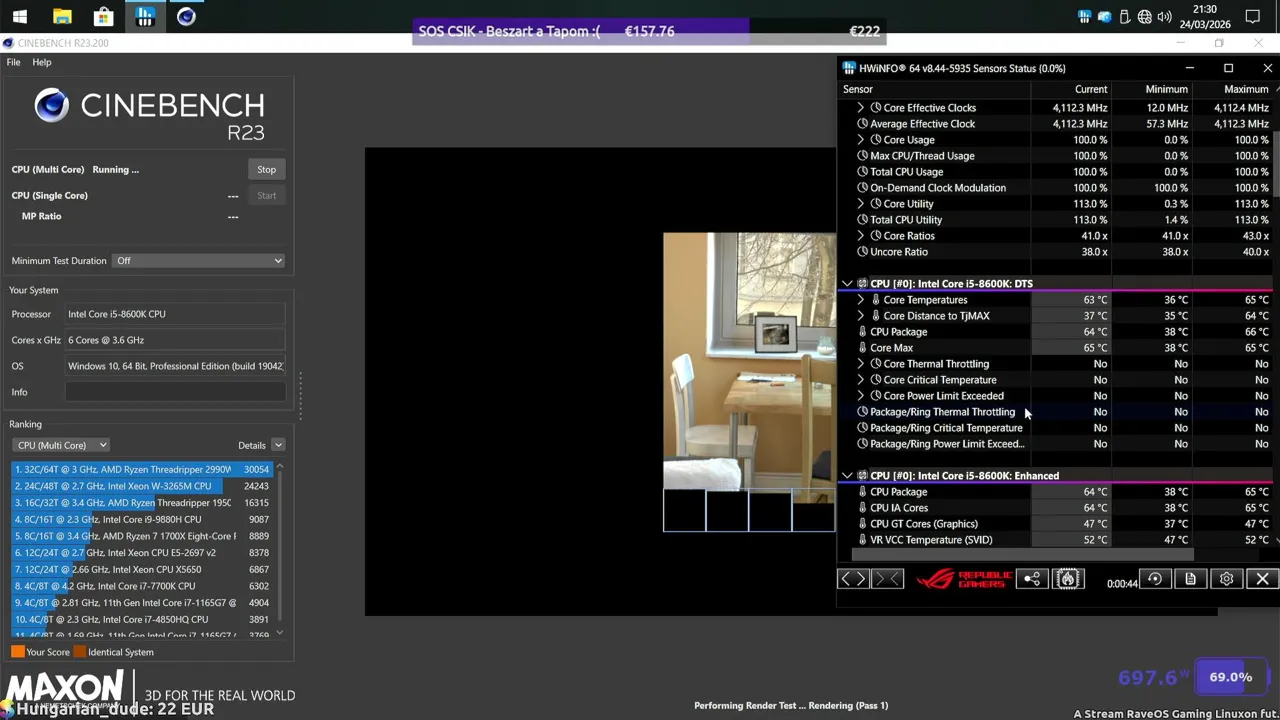Screen dimensions: 1280x720
Task: Expand the Core Temperatures row
Action: [x=861, y=300]
